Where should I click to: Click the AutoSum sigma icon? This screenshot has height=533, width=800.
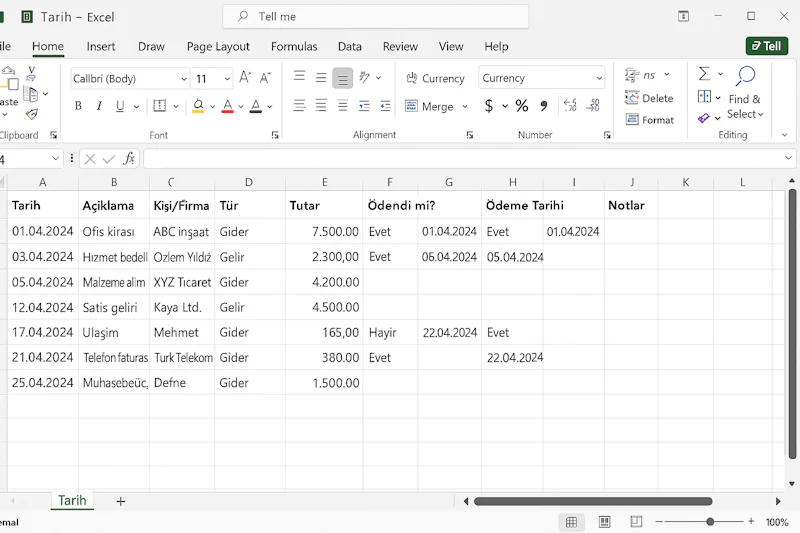click(704, 74)
